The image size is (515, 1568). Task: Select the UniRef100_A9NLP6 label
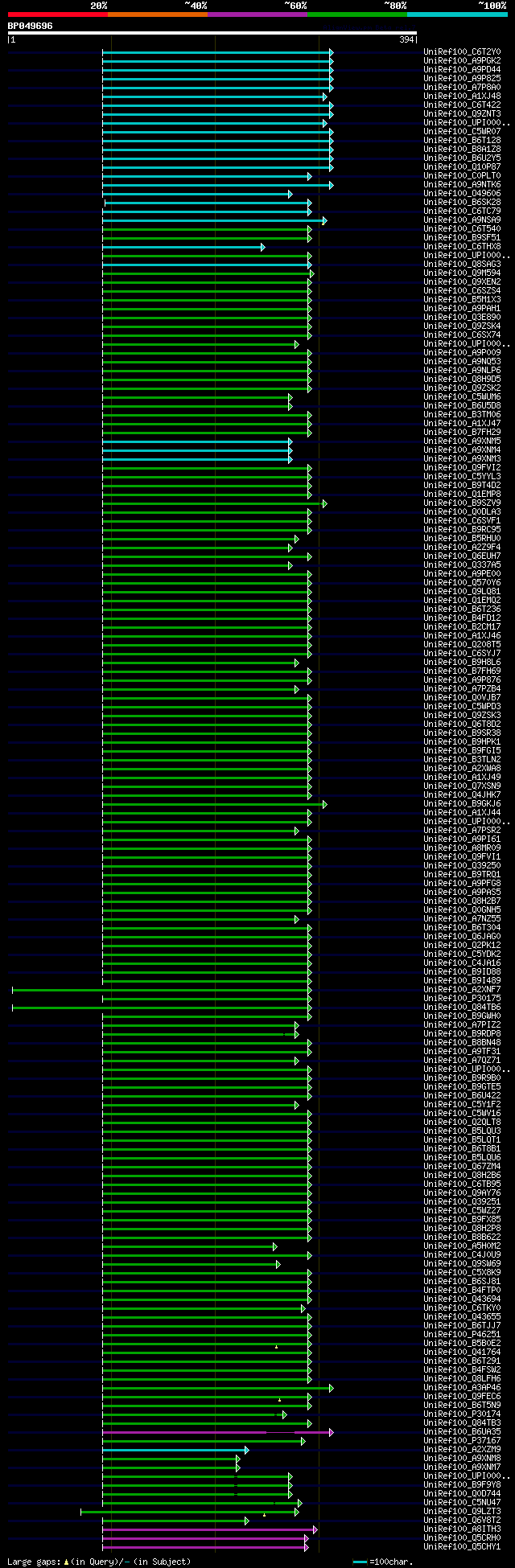462,371
